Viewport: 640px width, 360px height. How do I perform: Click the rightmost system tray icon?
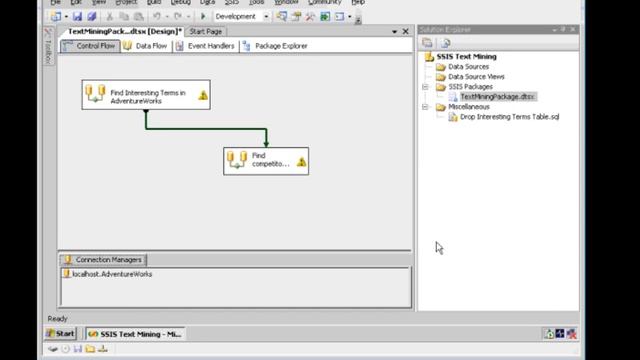571,334
